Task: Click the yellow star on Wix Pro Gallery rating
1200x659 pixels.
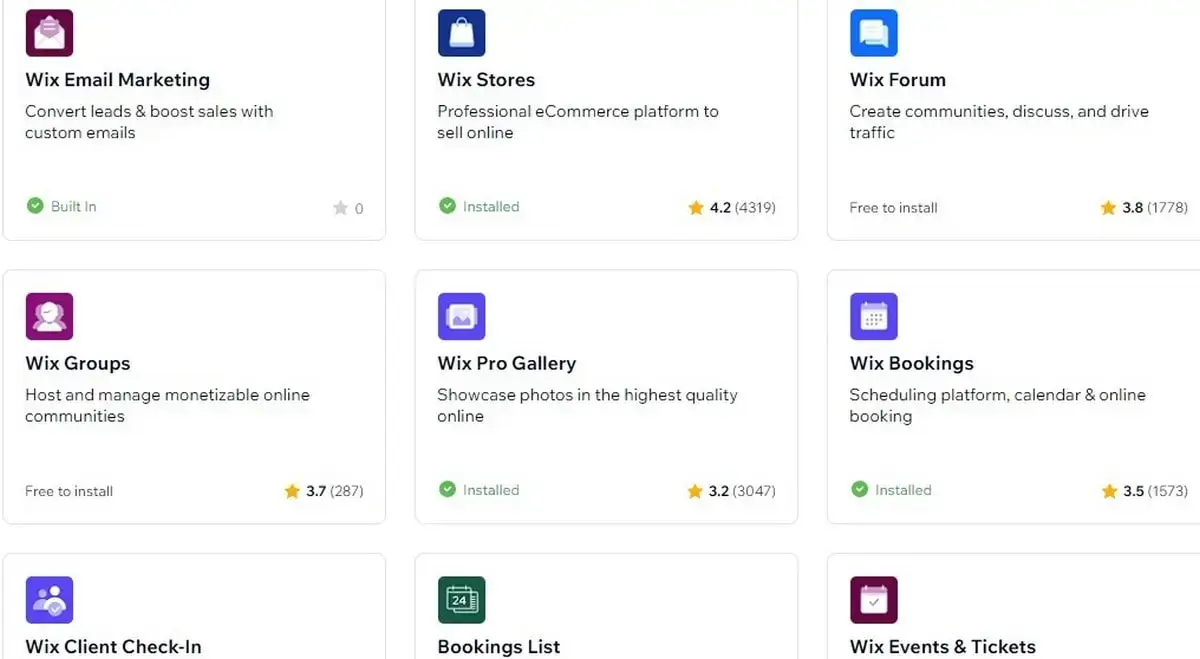Action: 696,491
